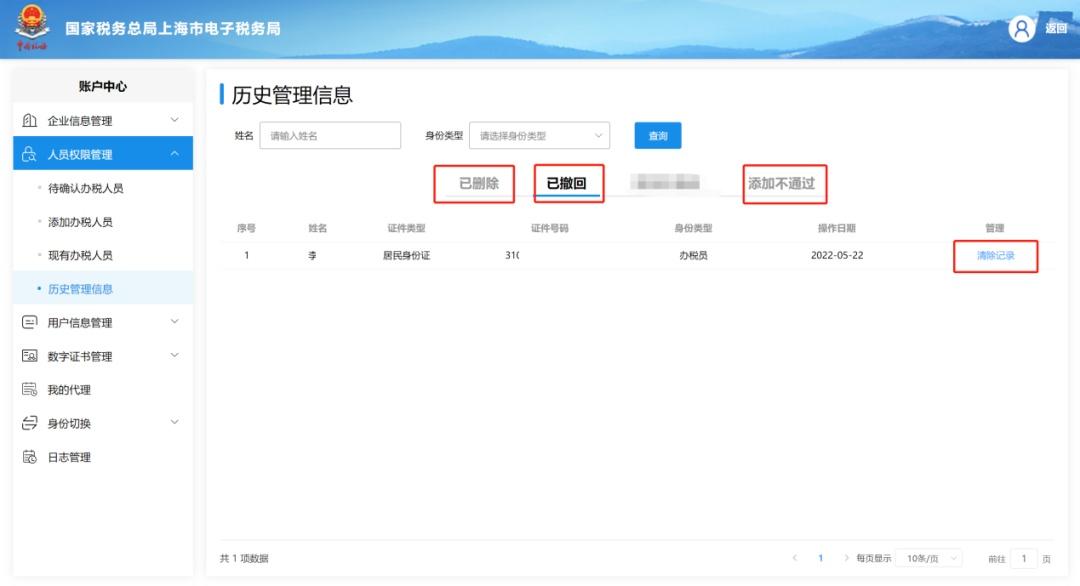Expand the 用户信息管理 chevron
The height and width of the screenshot is (586, 1080).
pos(174,322)
